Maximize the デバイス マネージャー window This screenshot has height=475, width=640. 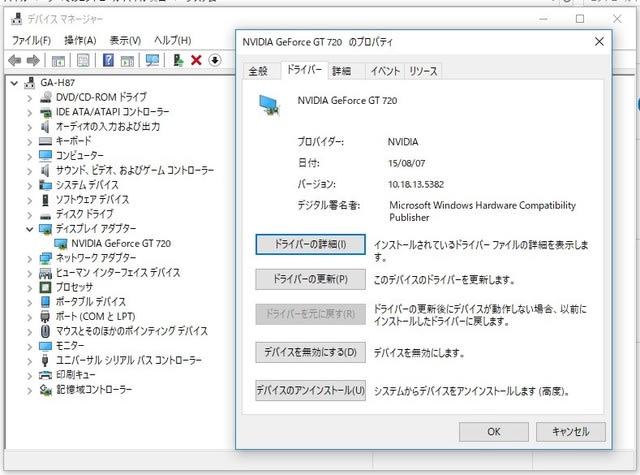tap(580, 19)
